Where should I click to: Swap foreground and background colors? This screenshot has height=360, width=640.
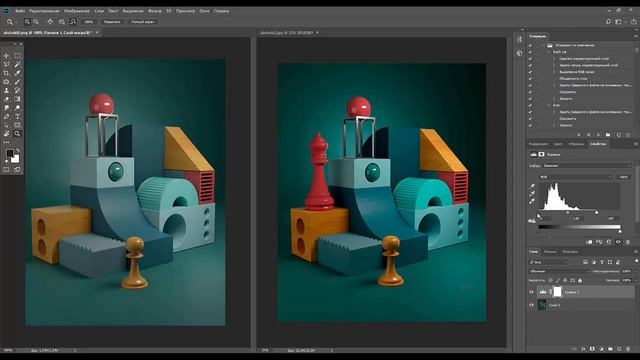tap(18, 151)
